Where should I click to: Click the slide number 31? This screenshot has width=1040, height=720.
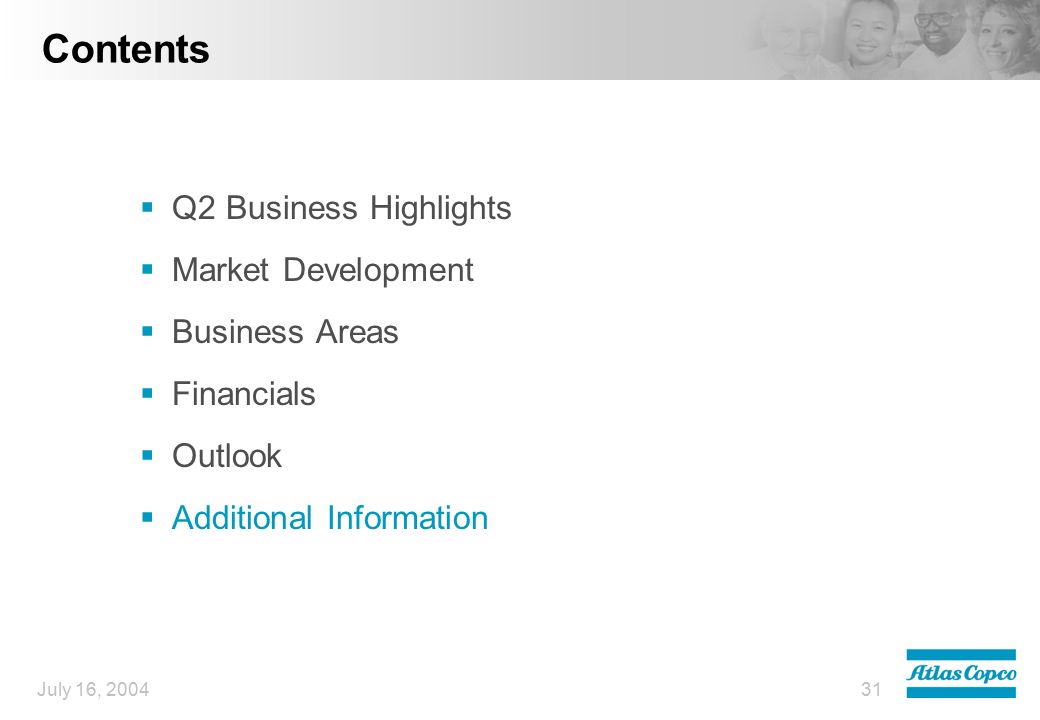(x=871, y=690)
